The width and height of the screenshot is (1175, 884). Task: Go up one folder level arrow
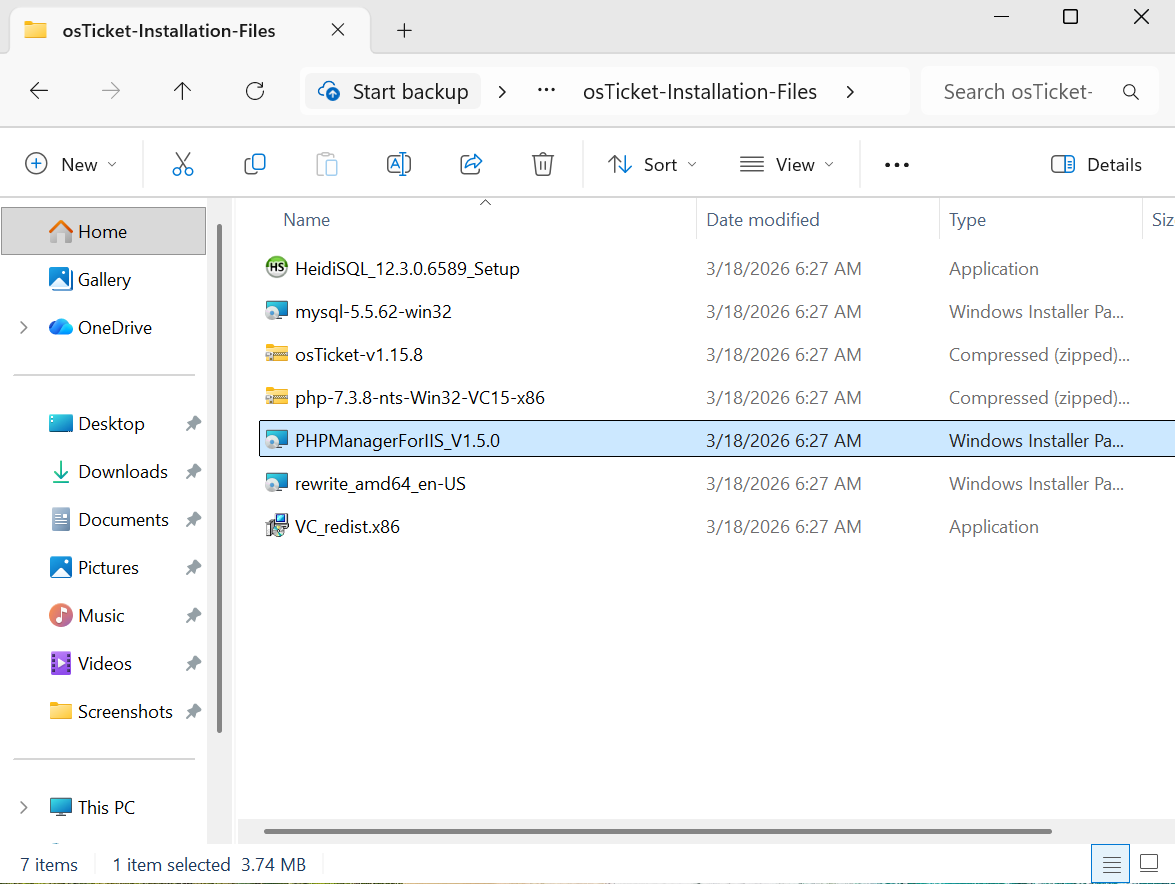(x=182, y=91)
